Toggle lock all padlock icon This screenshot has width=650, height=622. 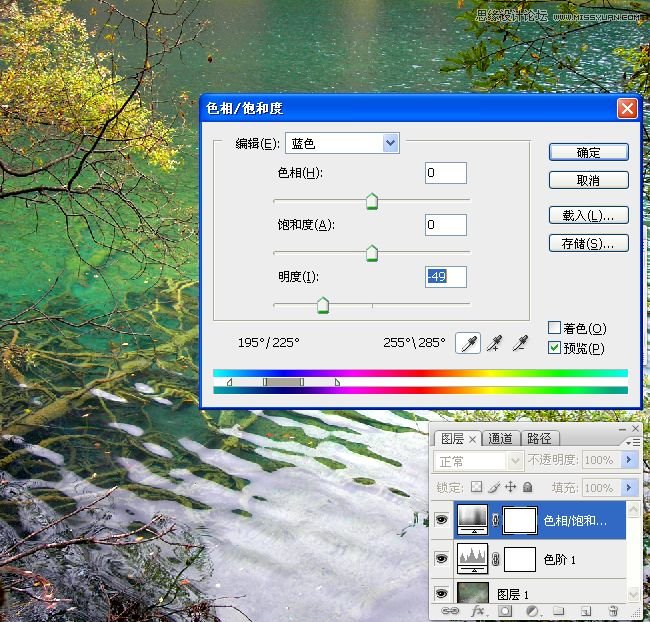(x=527, y=487)
